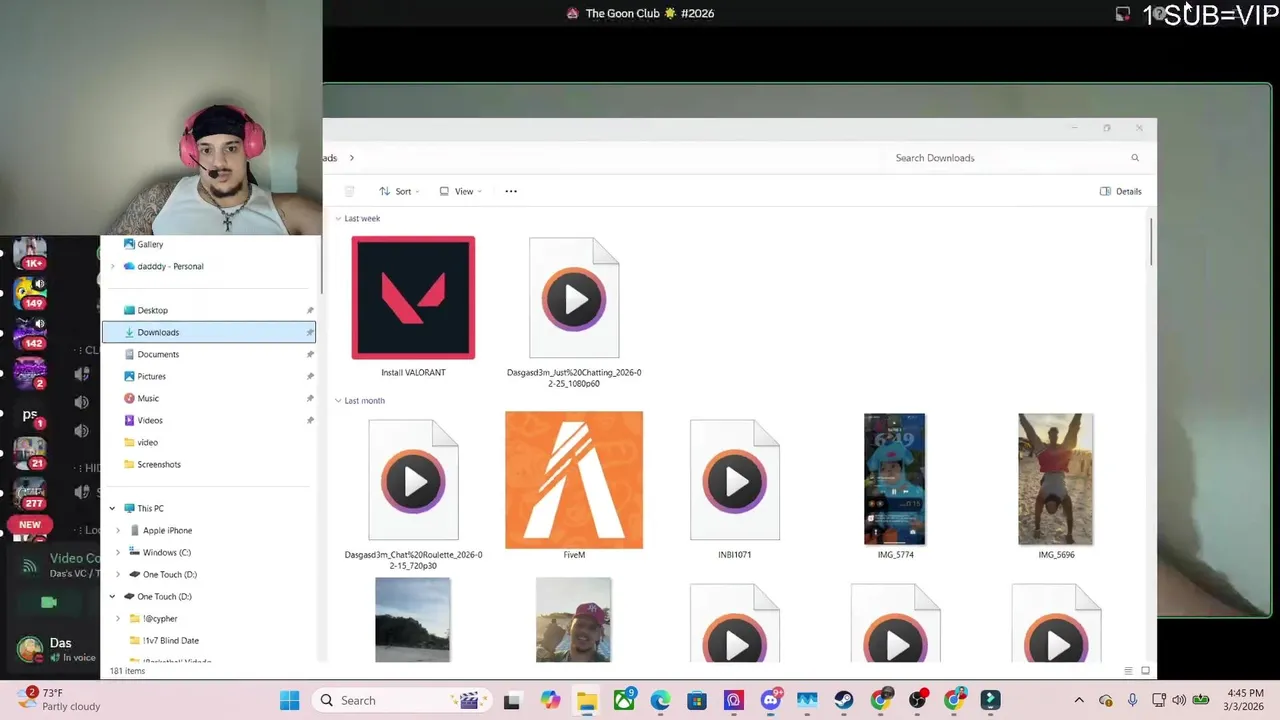
Task: Click the Search Downloads field
Action: pos(1016,158)
